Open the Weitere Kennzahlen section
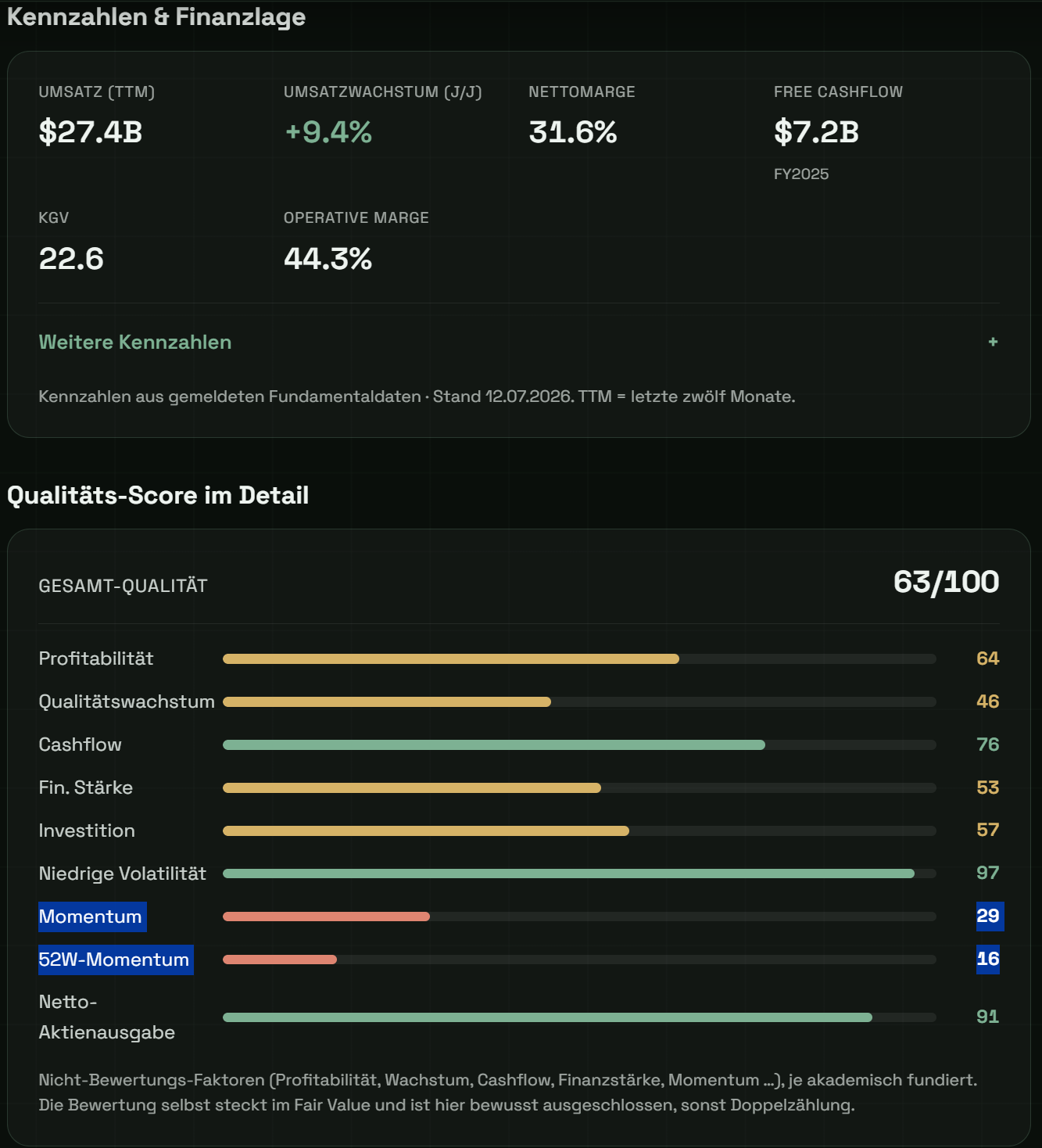 pos(518,342)
